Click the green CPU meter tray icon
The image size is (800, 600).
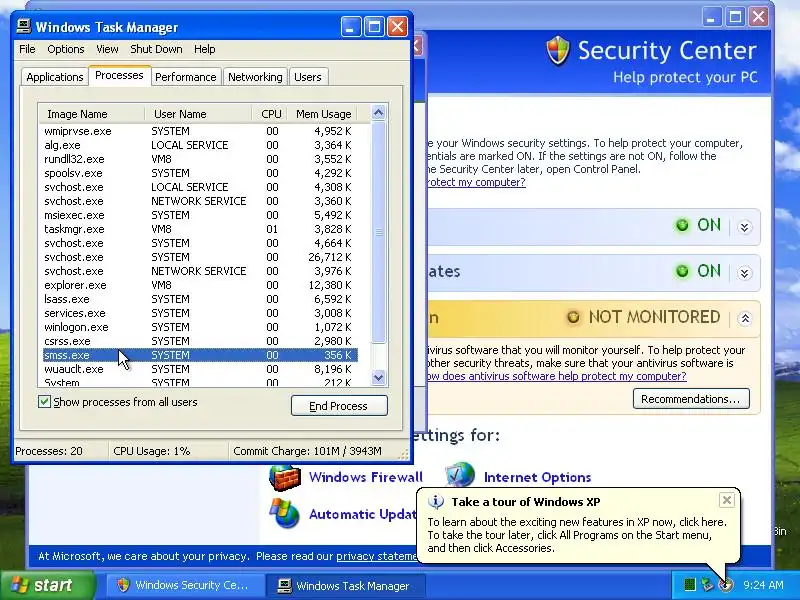click(690, 585)
